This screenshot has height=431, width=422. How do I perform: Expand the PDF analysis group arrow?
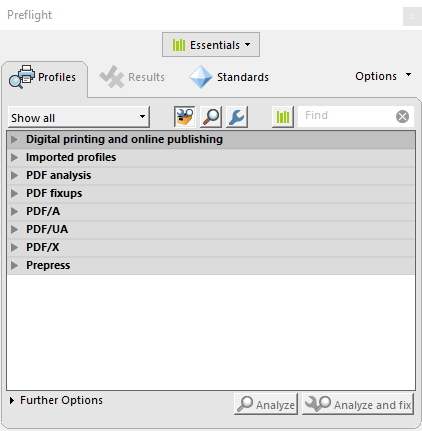[x=14, y=175]
